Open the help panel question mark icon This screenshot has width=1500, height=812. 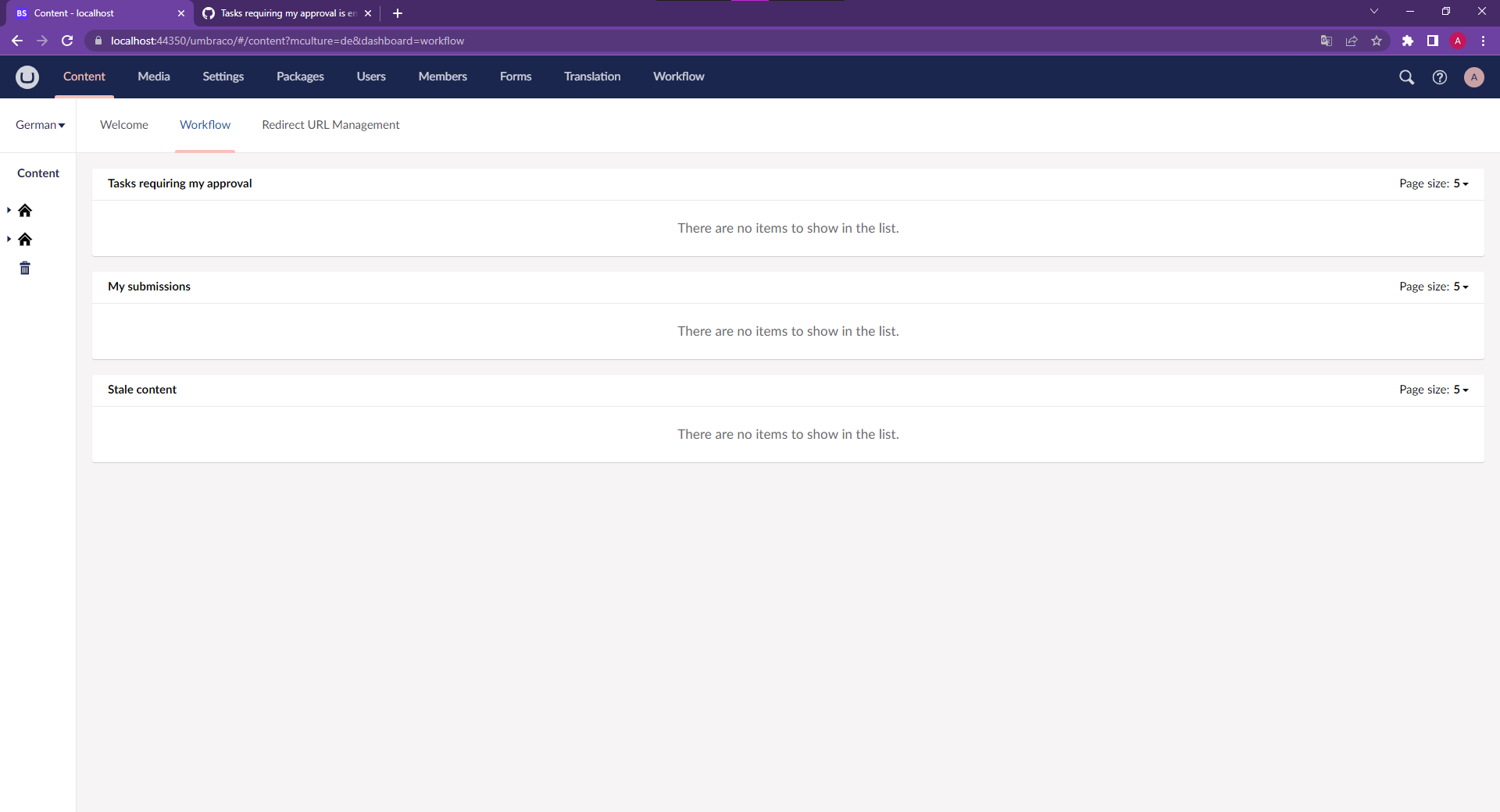point(1440,77)
